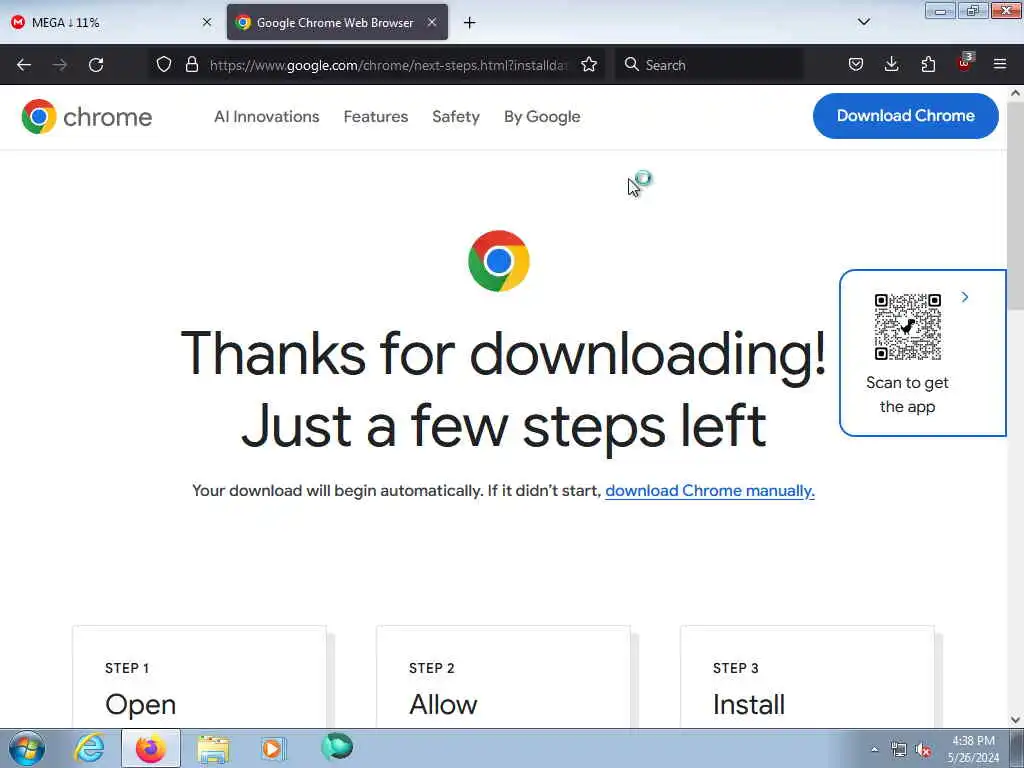Click the scrollbar up arrow
The image size is (1024, 768).
coord(1015,93)
